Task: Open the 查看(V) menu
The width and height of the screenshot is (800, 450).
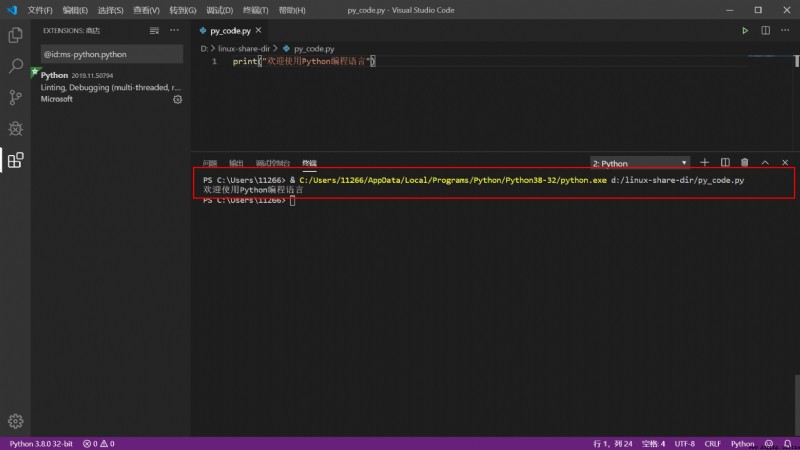Action: point(146,10)
